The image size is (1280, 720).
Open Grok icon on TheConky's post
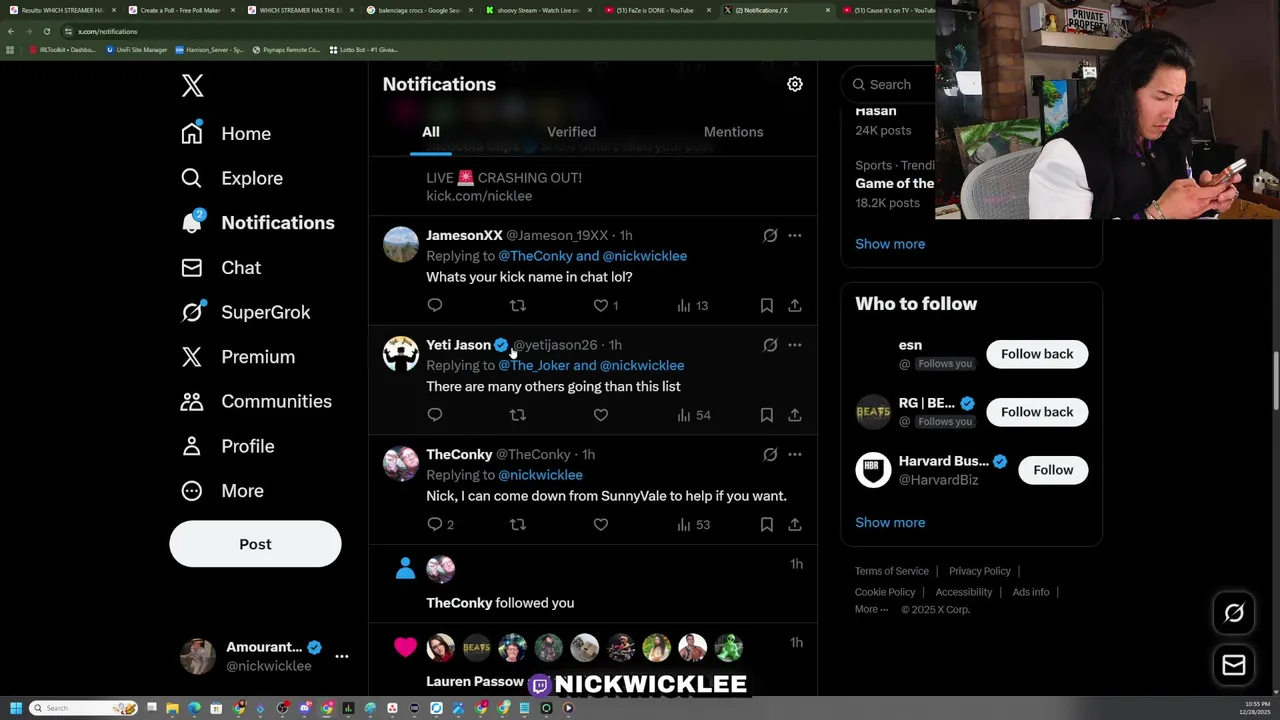coord(770,455)
